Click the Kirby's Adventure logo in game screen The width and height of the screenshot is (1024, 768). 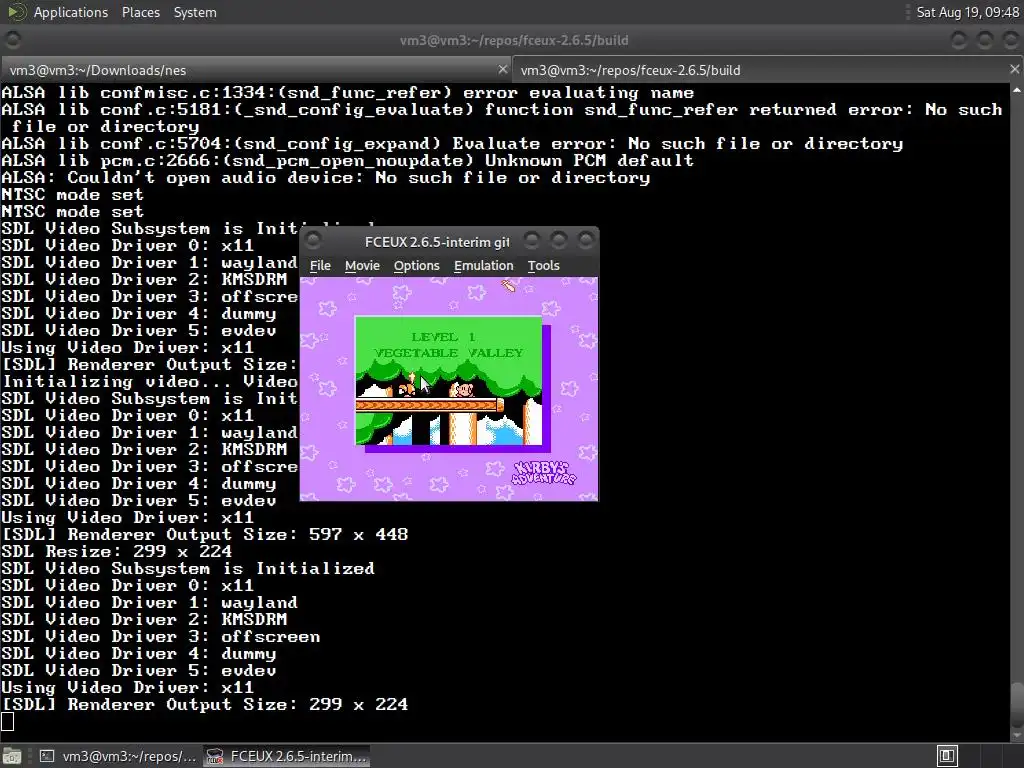point(544,473)
